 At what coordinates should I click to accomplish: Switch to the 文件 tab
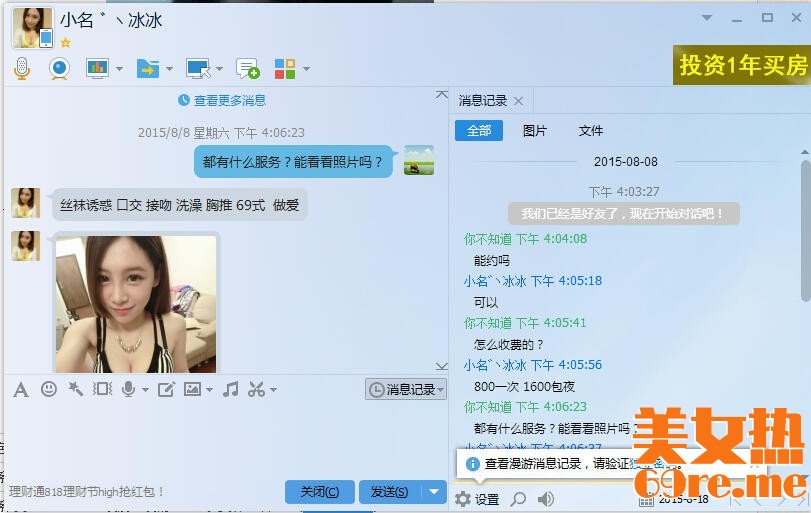coord(591,130)
